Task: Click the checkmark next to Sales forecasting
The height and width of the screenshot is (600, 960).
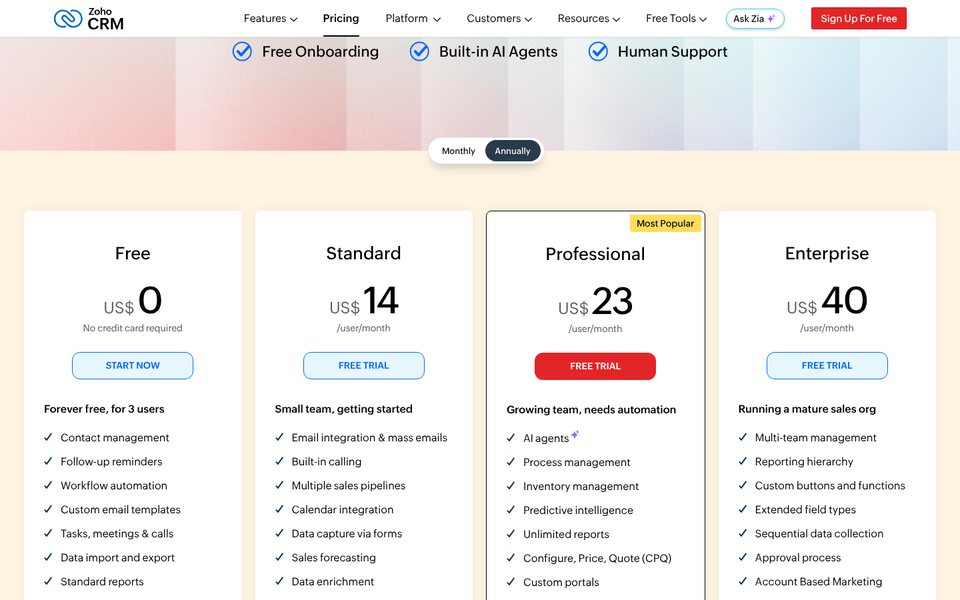Action: coord(279,557)
